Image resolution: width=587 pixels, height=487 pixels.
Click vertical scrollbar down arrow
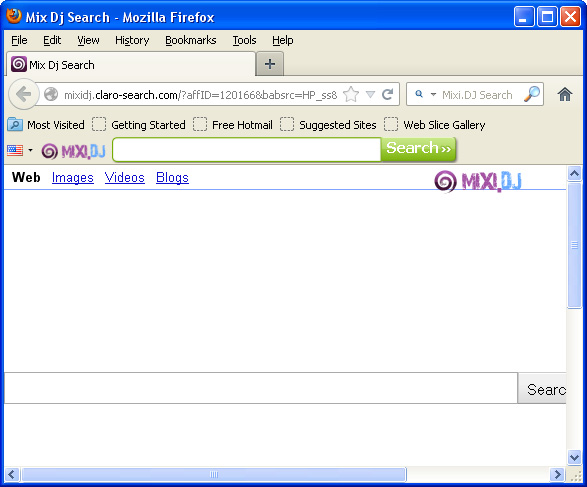(x=574, y=457)
